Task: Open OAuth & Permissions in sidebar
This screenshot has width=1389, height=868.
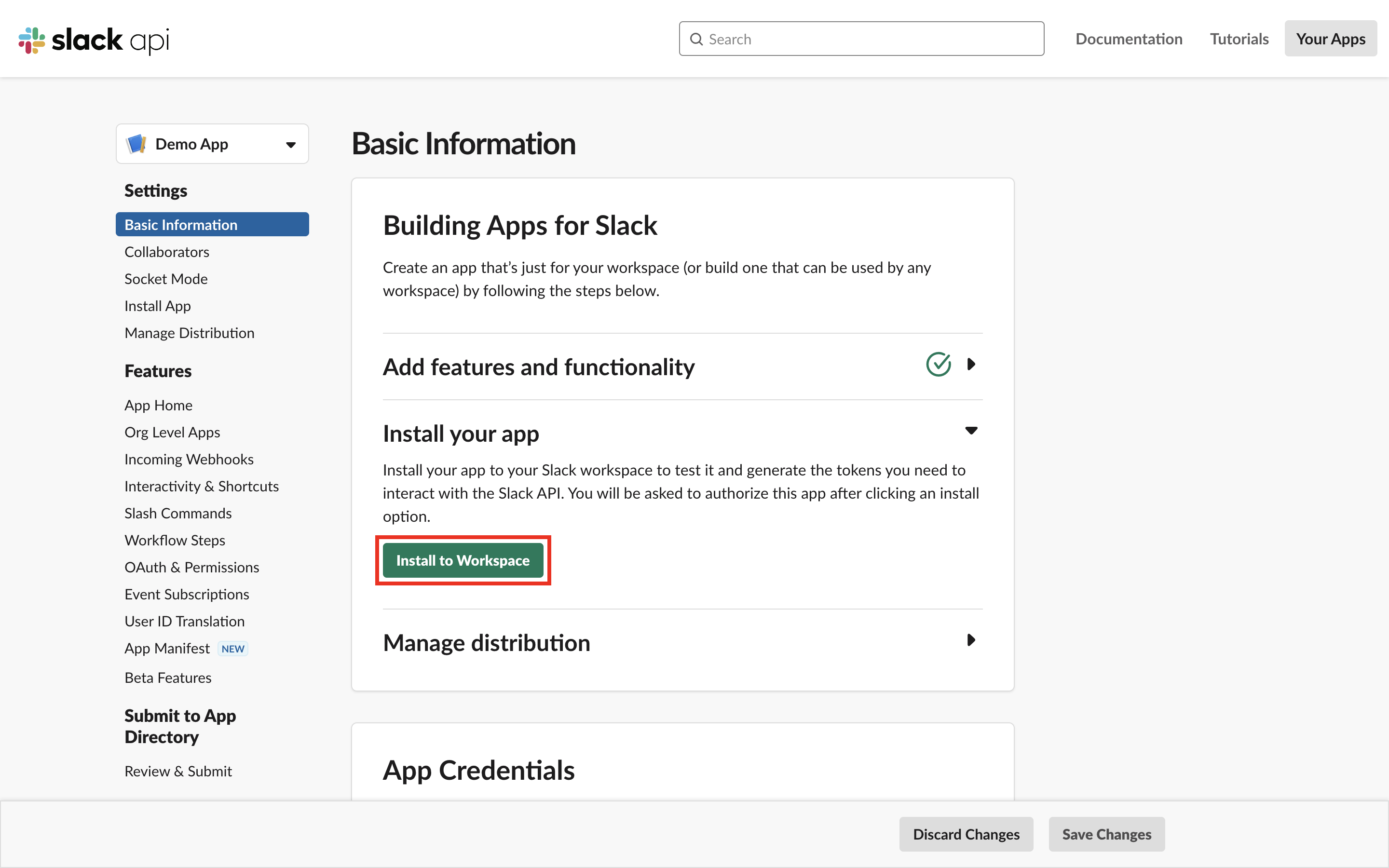Action: tap(191, 567)
